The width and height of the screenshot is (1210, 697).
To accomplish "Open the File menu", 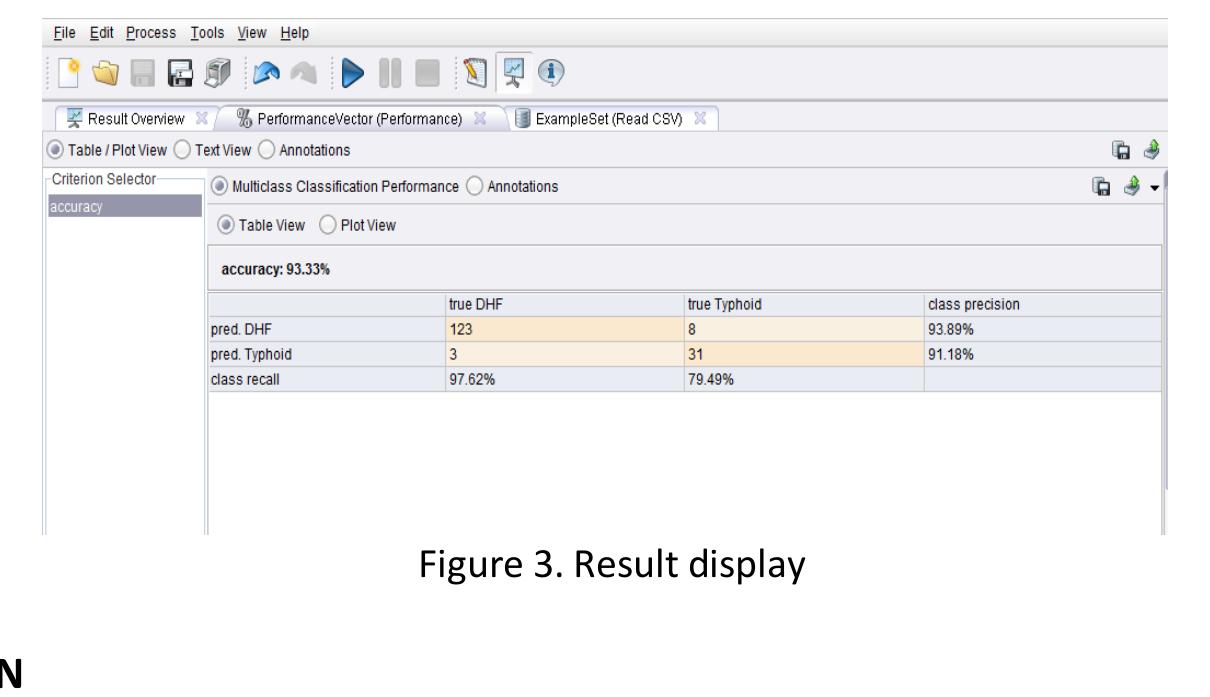I will (x=63, y=33).
